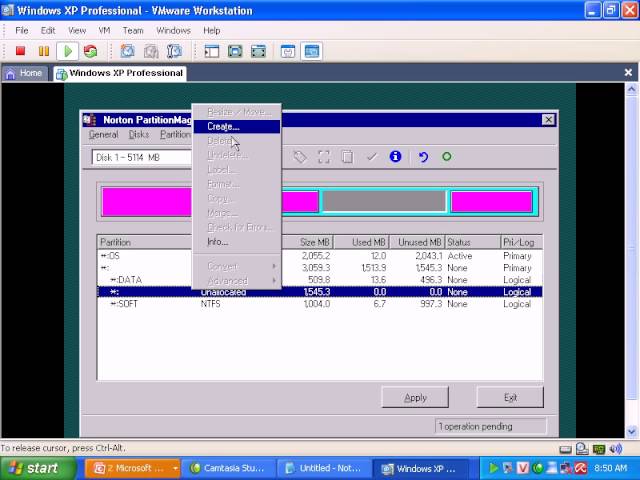Select the extended partition row sized 3,059.3

point(320,268)
